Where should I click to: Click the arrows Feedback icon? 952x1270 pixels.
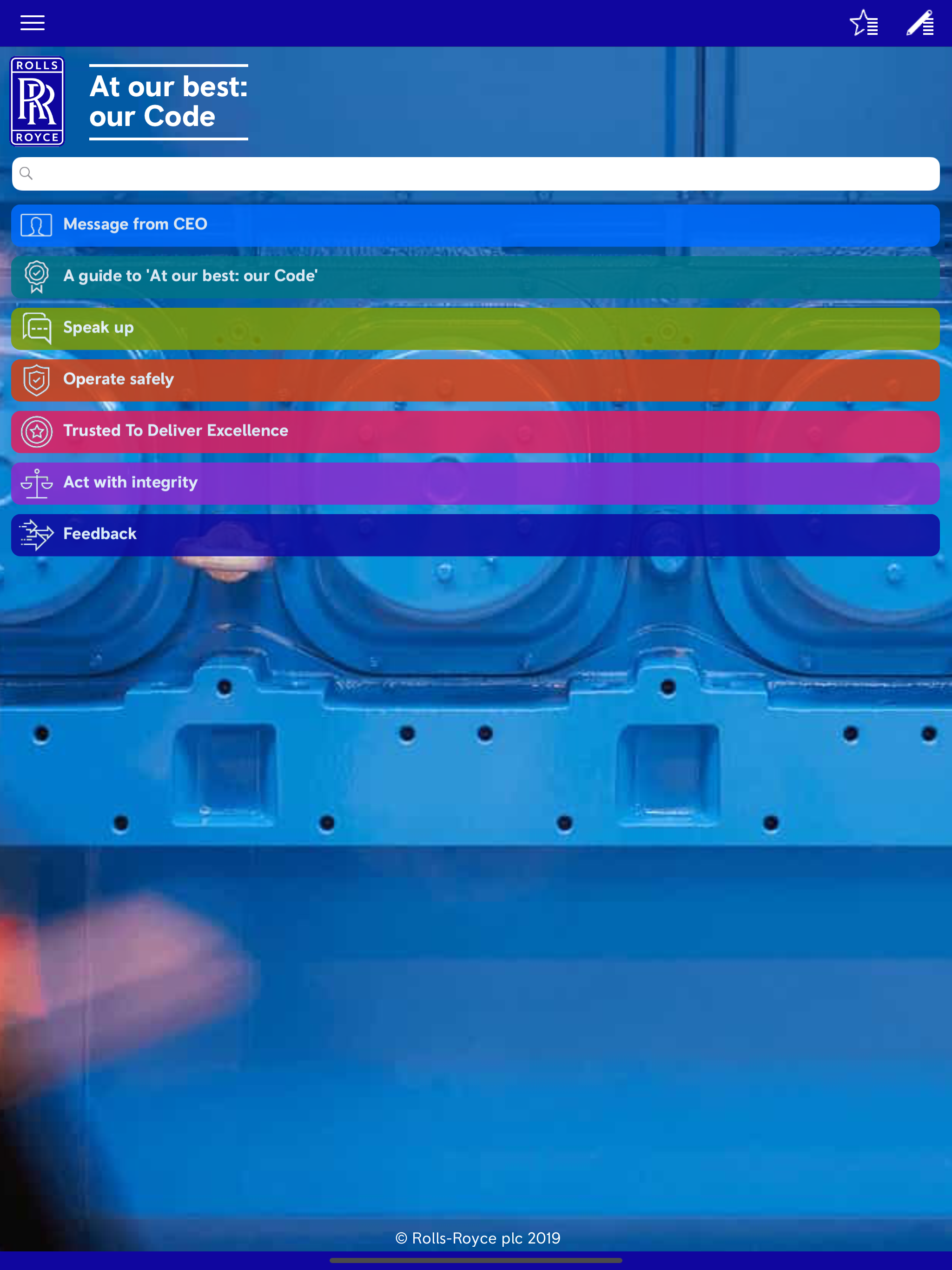point(37,535)
